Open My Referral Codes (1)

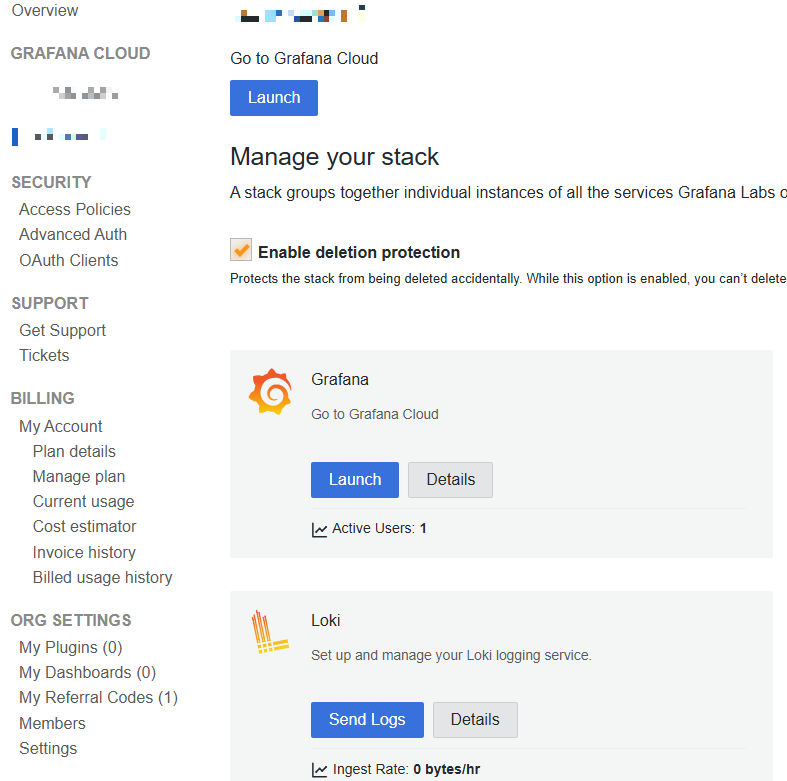[98, 698]
